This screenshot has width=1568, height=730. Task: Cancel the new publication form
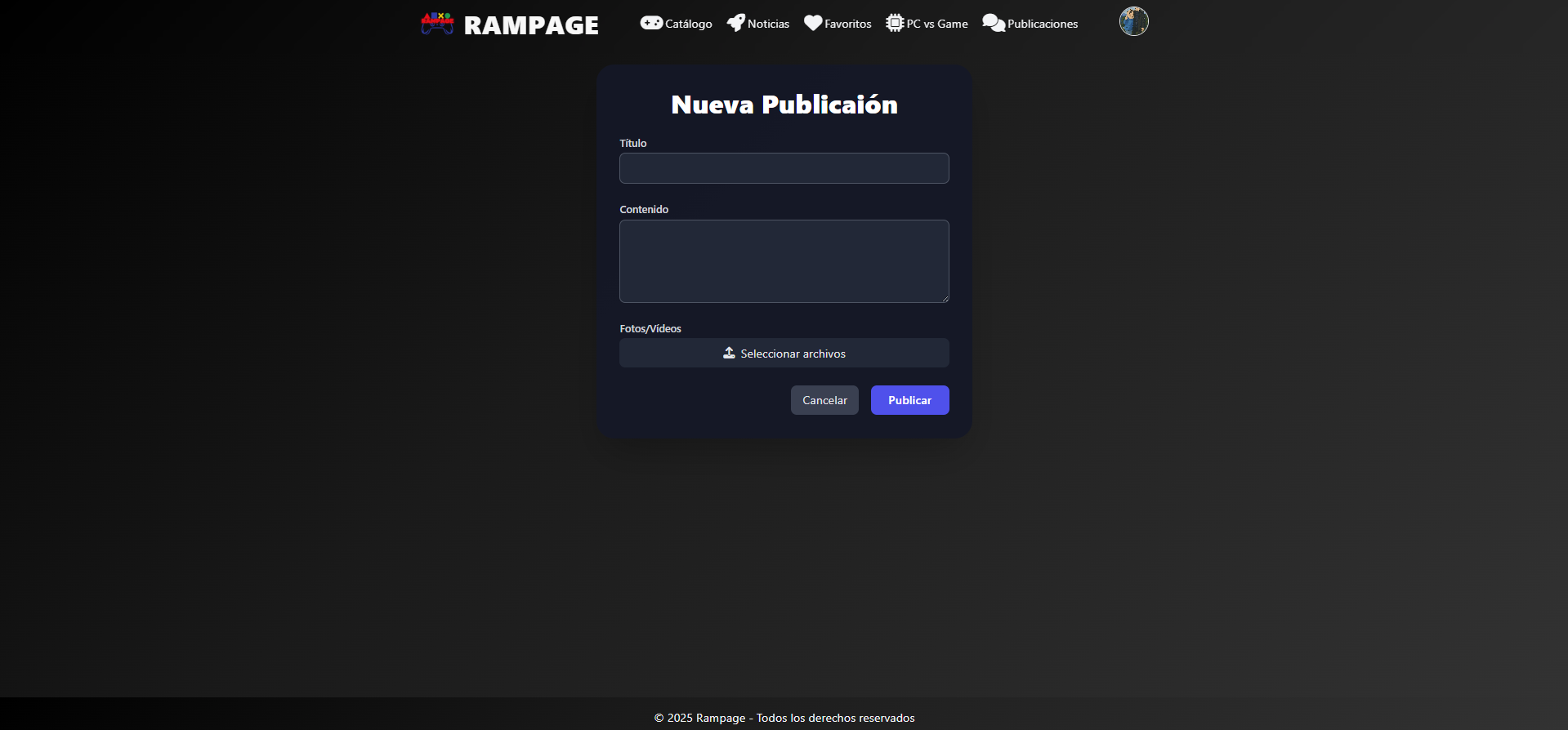click(824, 400)
